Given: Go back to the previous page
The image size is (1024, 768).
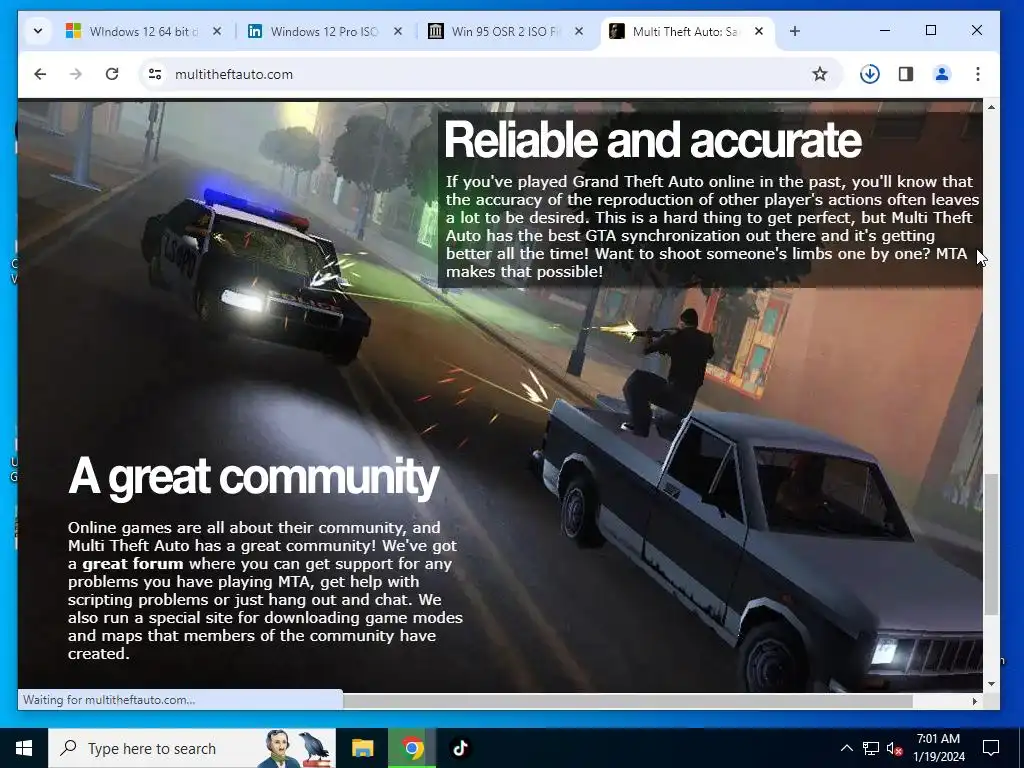Looking at the screenshot, I should [40, 74].
